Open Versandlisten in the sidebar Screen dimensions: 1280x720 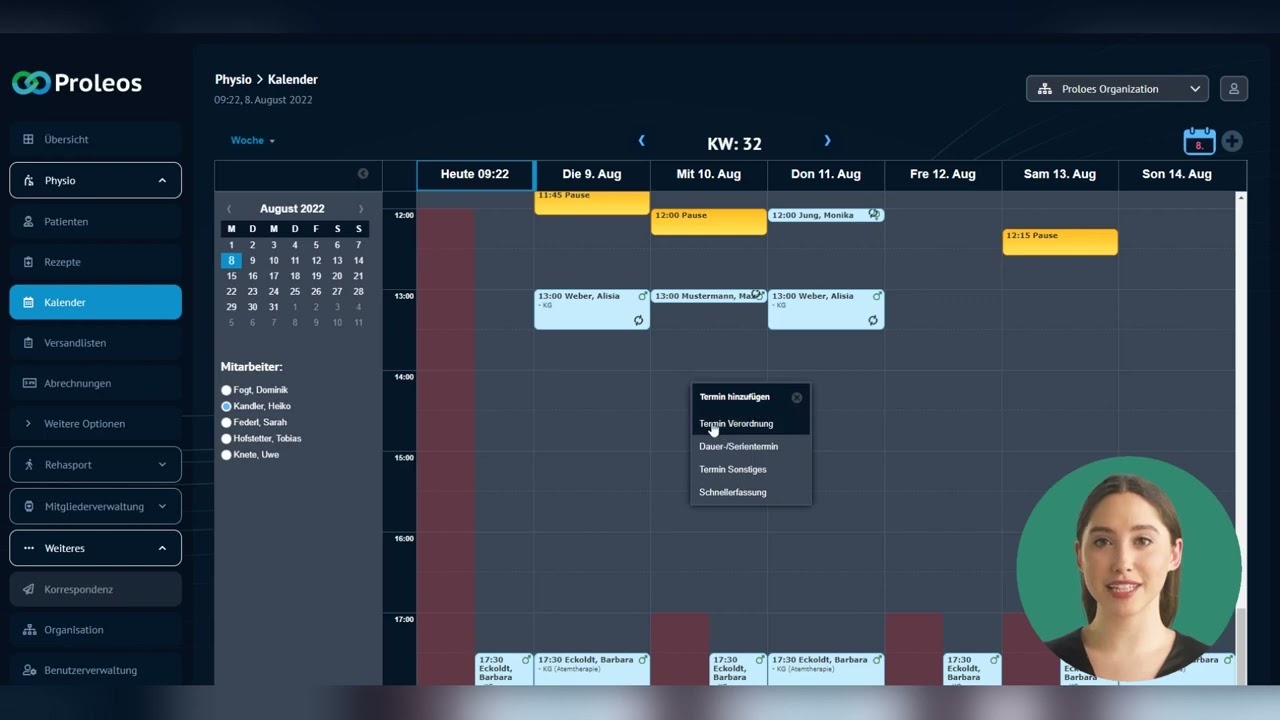[96, 343]
